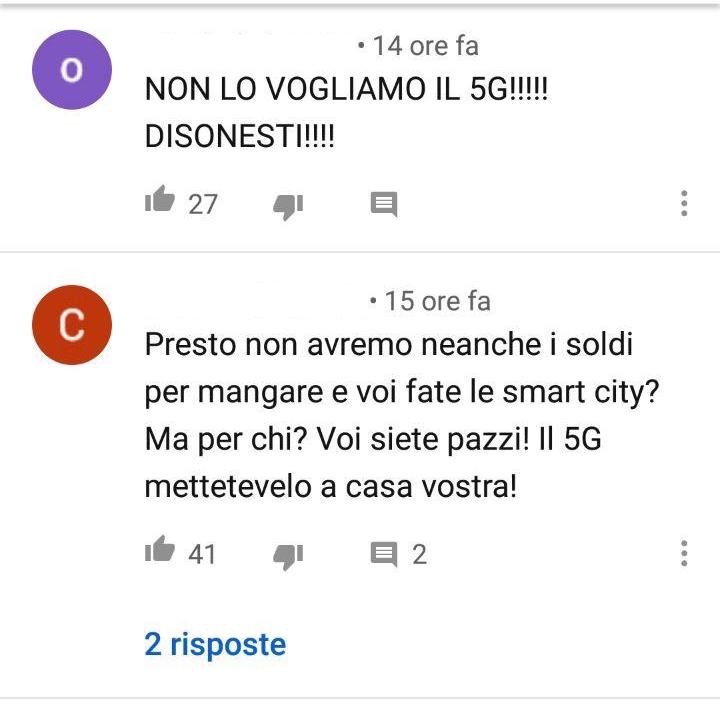This screenshot has height=706, width=720.
Task: Click the 27 likes count
Action: pyautogui.click(x=202, y=204)
